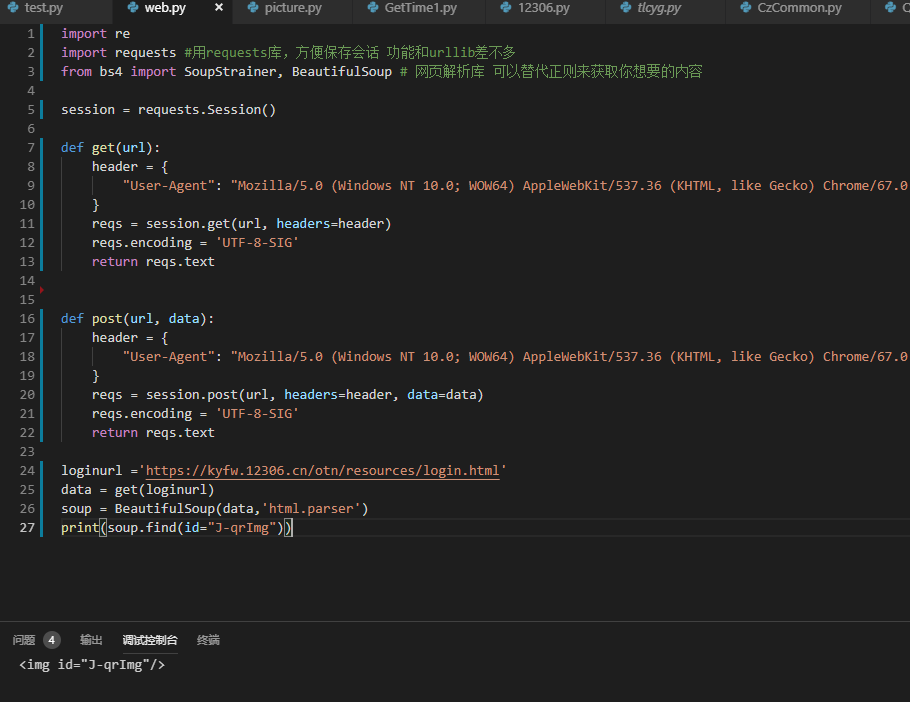This screenshot has height=702, width=910.
Task: Close the web.py tab
Action: click(219, 8)
